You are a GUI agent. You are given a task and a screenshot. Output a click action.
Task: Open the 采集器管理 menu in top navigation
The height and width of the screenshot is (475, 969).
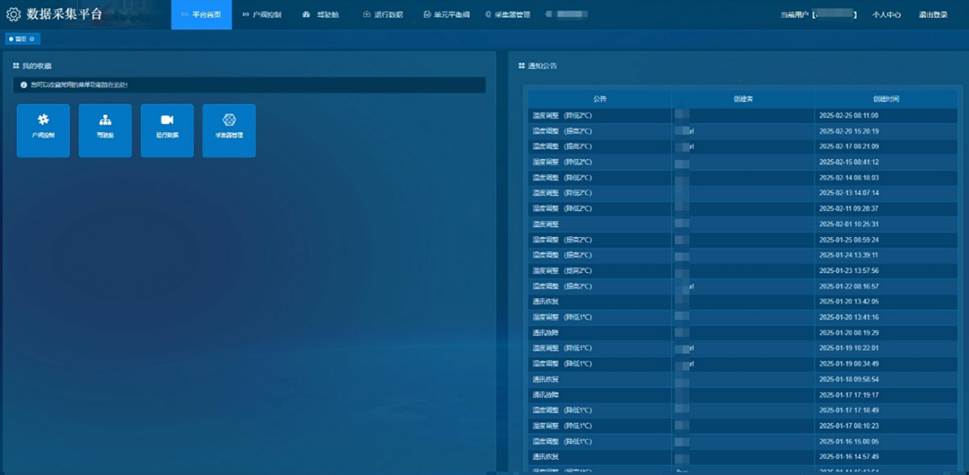[508, 15]
